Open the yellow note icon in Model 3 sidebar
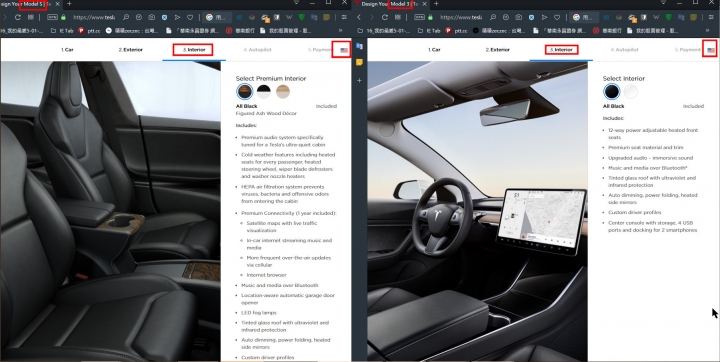Viewport: 720px width, 362px height. (x=359, y=62)
